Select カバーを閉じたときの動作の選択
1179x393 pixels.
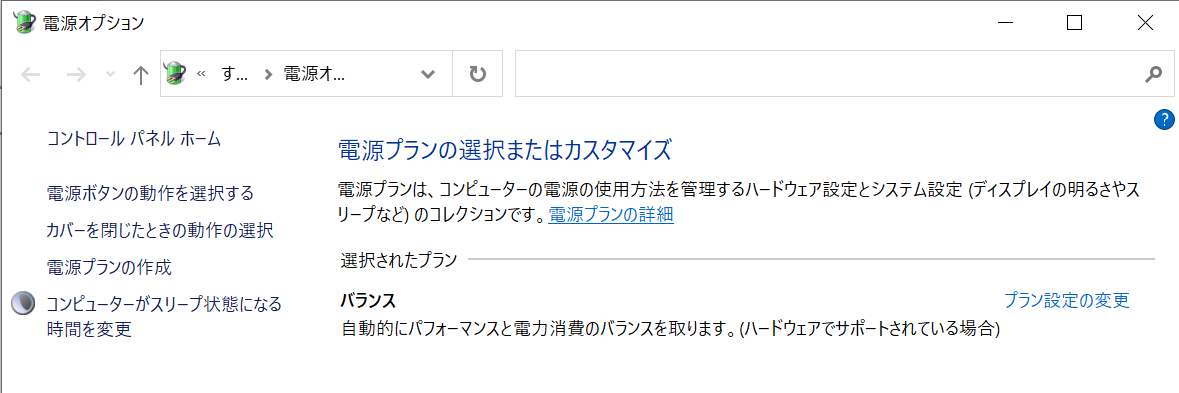(x=159, y=230)
